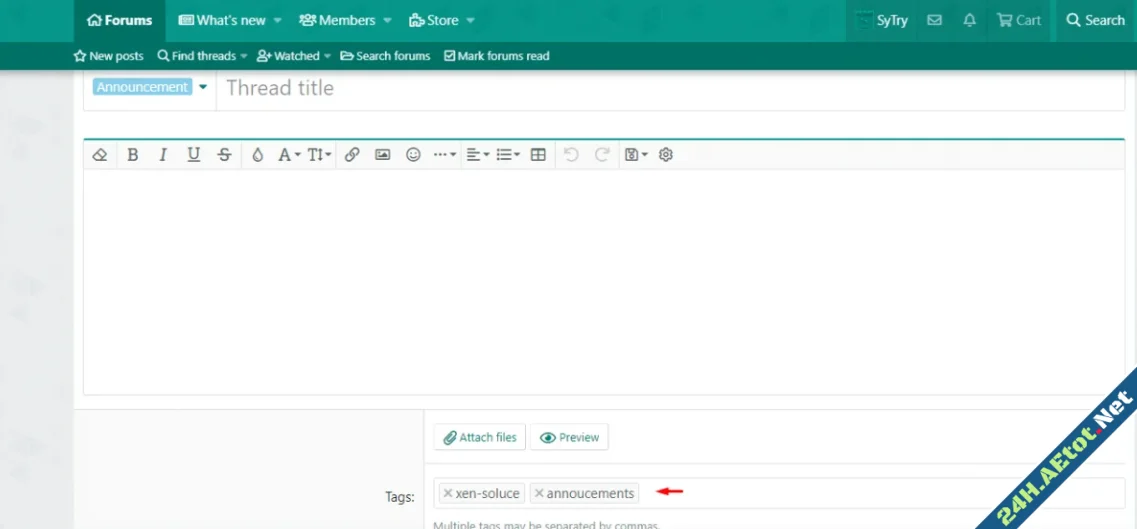The width and height of the screenshot is (1137, 529).
Task: Toggle underline formatting
Action: click(x=194, y=155)
